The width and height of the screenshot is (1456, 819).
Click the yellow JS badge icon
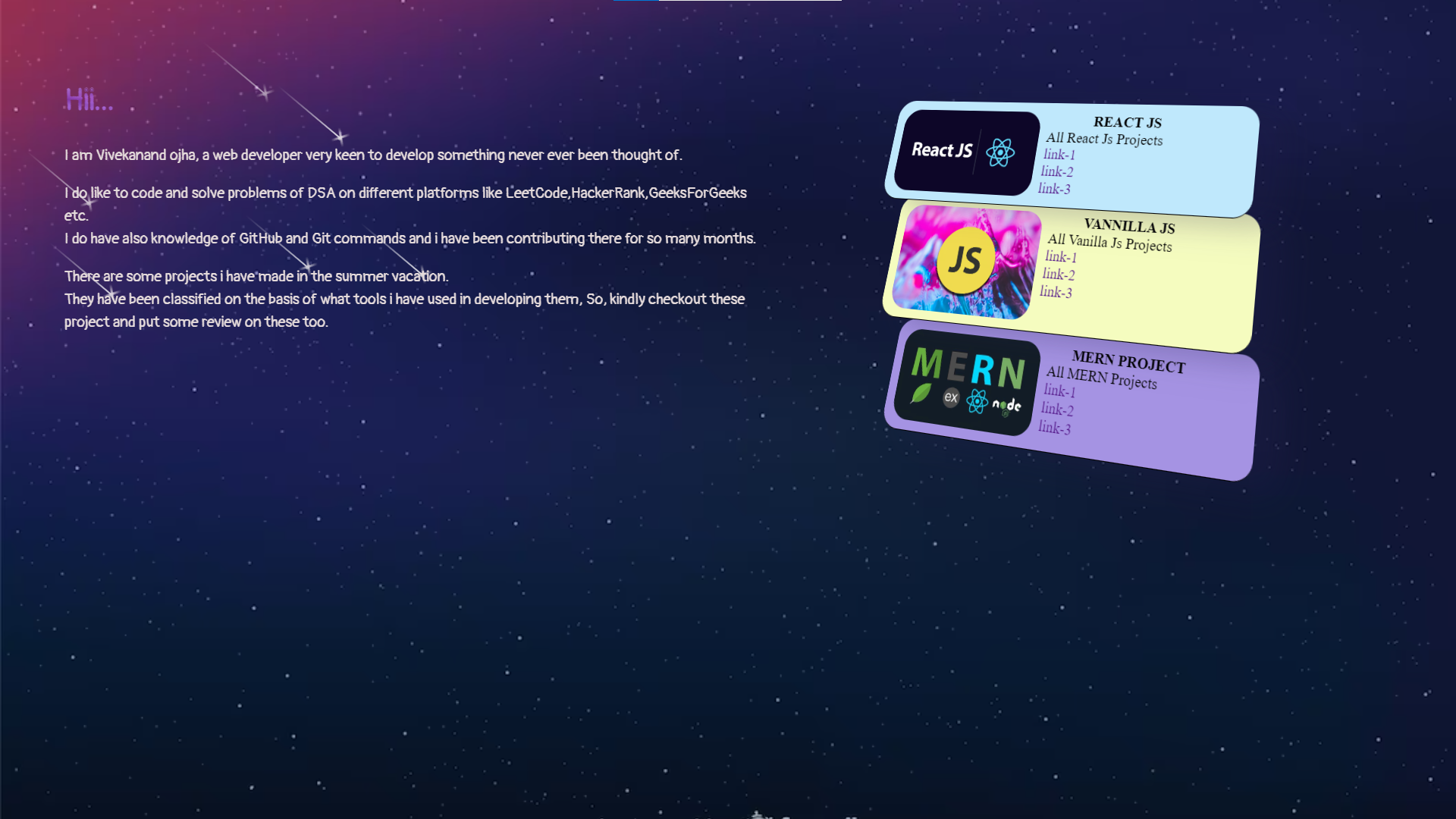[965, 261]
